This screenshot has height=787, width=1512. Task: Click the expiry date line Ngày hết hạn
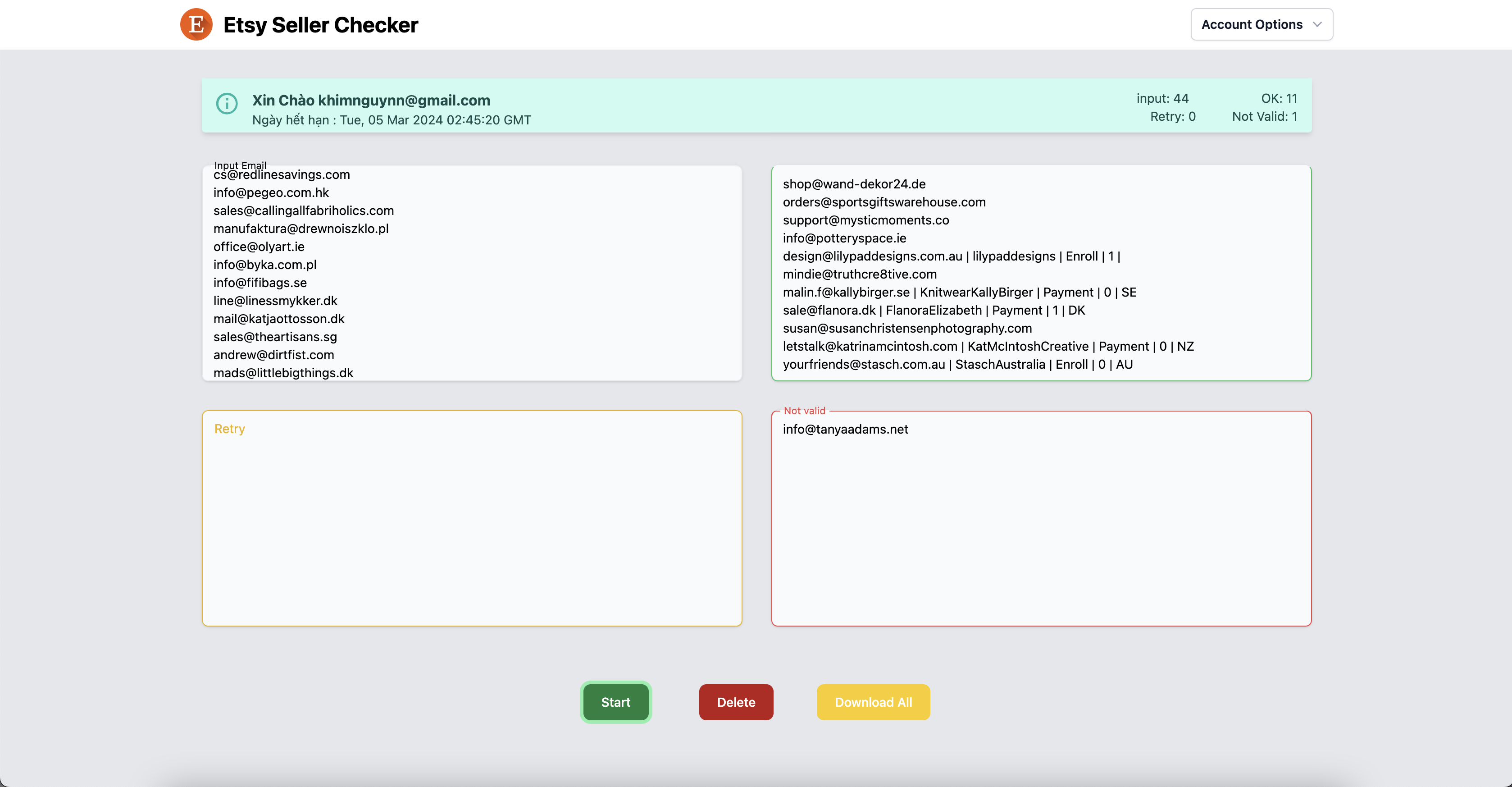[392, 120]
